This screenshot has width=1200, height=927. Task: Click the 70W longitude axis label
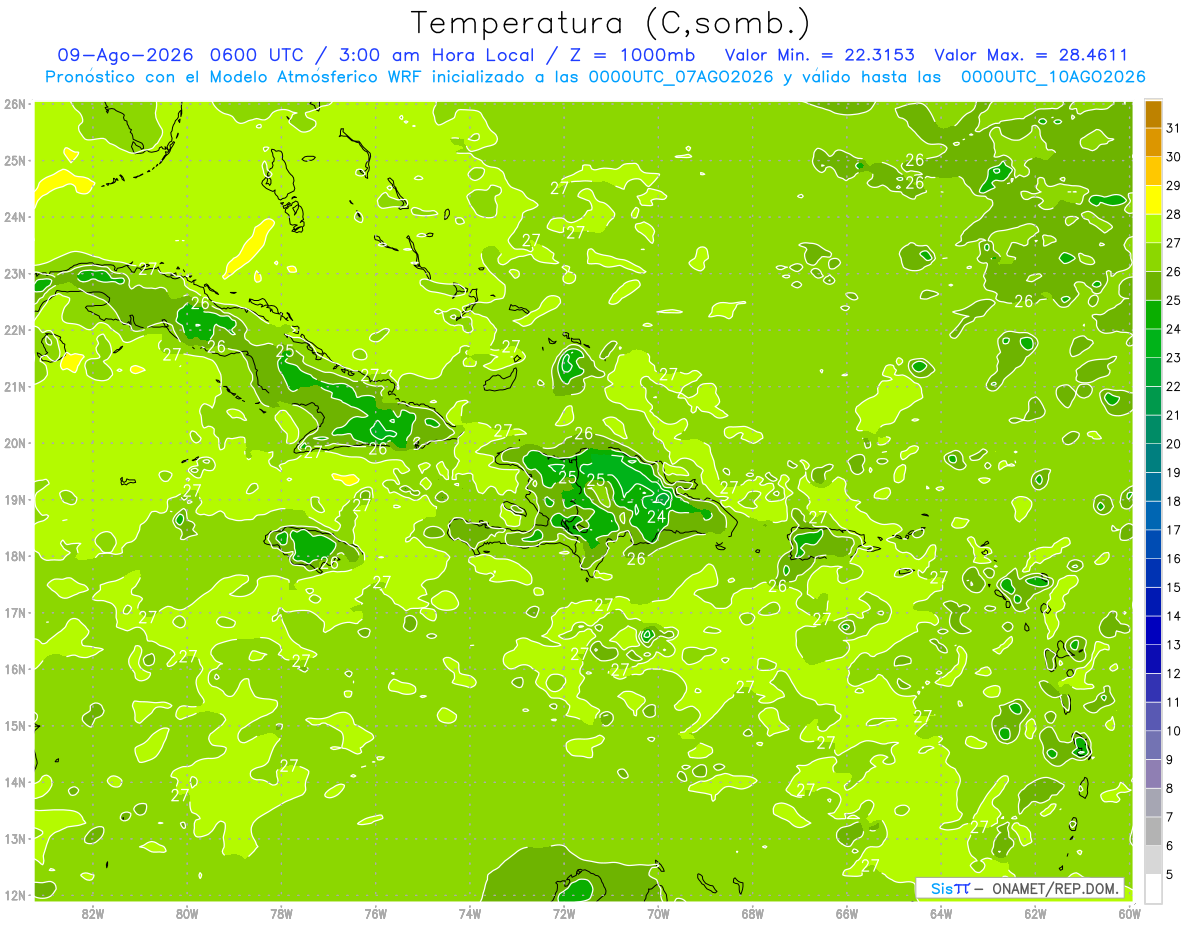658,913
